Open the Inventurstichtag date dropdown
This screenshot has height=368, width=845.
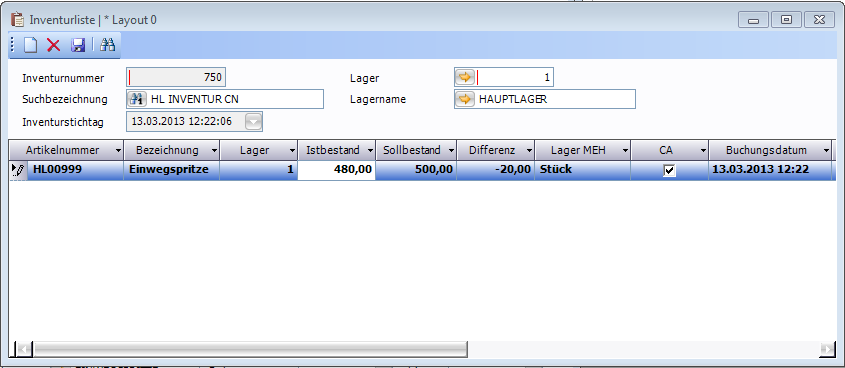pyautogui.click(x=254, y=122)
